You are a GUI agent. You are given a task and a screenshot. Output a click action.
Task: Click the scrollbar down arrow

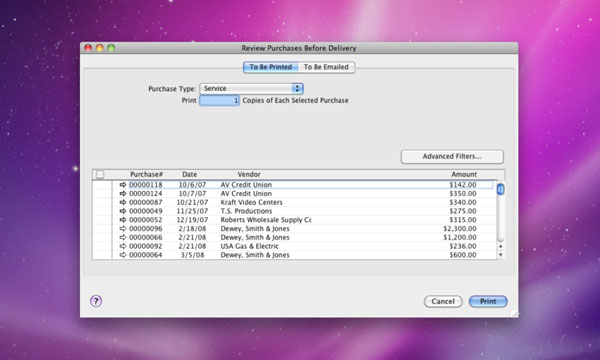click(501, 255)
